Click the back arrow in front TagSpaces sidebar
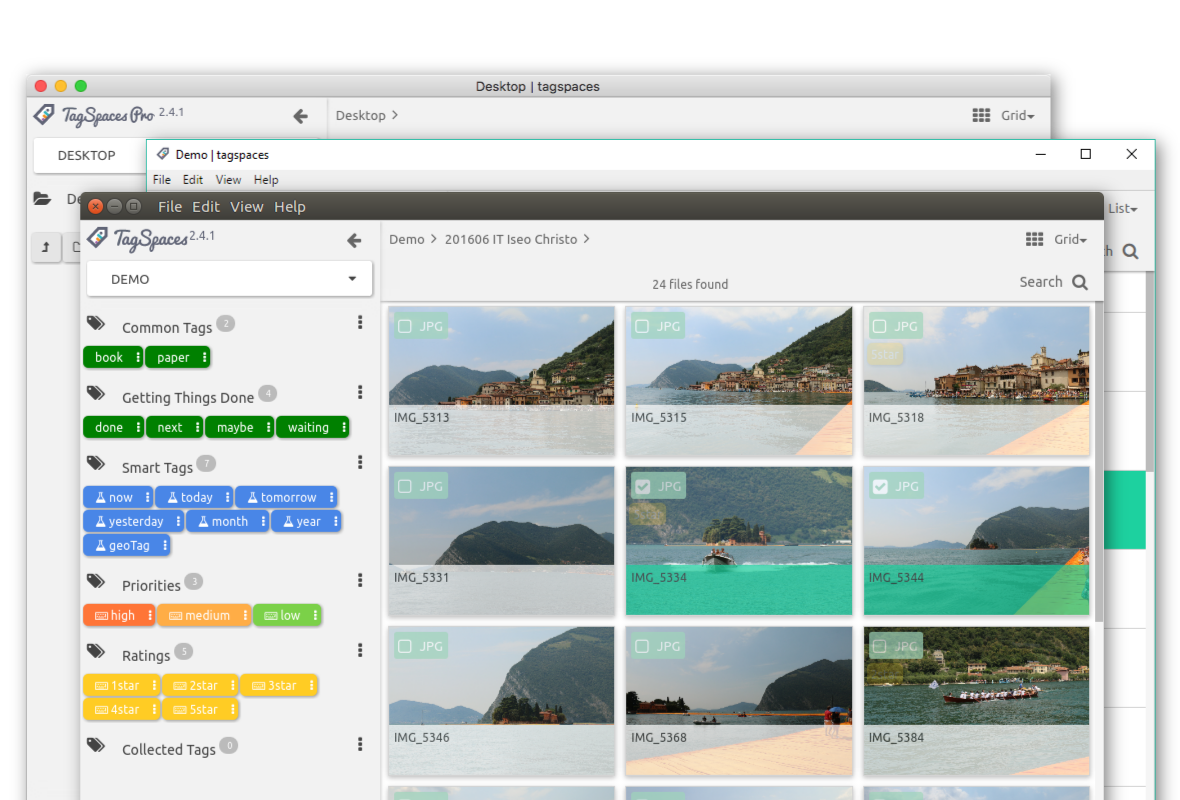This screenshot has width=1180, height=800. (354, 240)
